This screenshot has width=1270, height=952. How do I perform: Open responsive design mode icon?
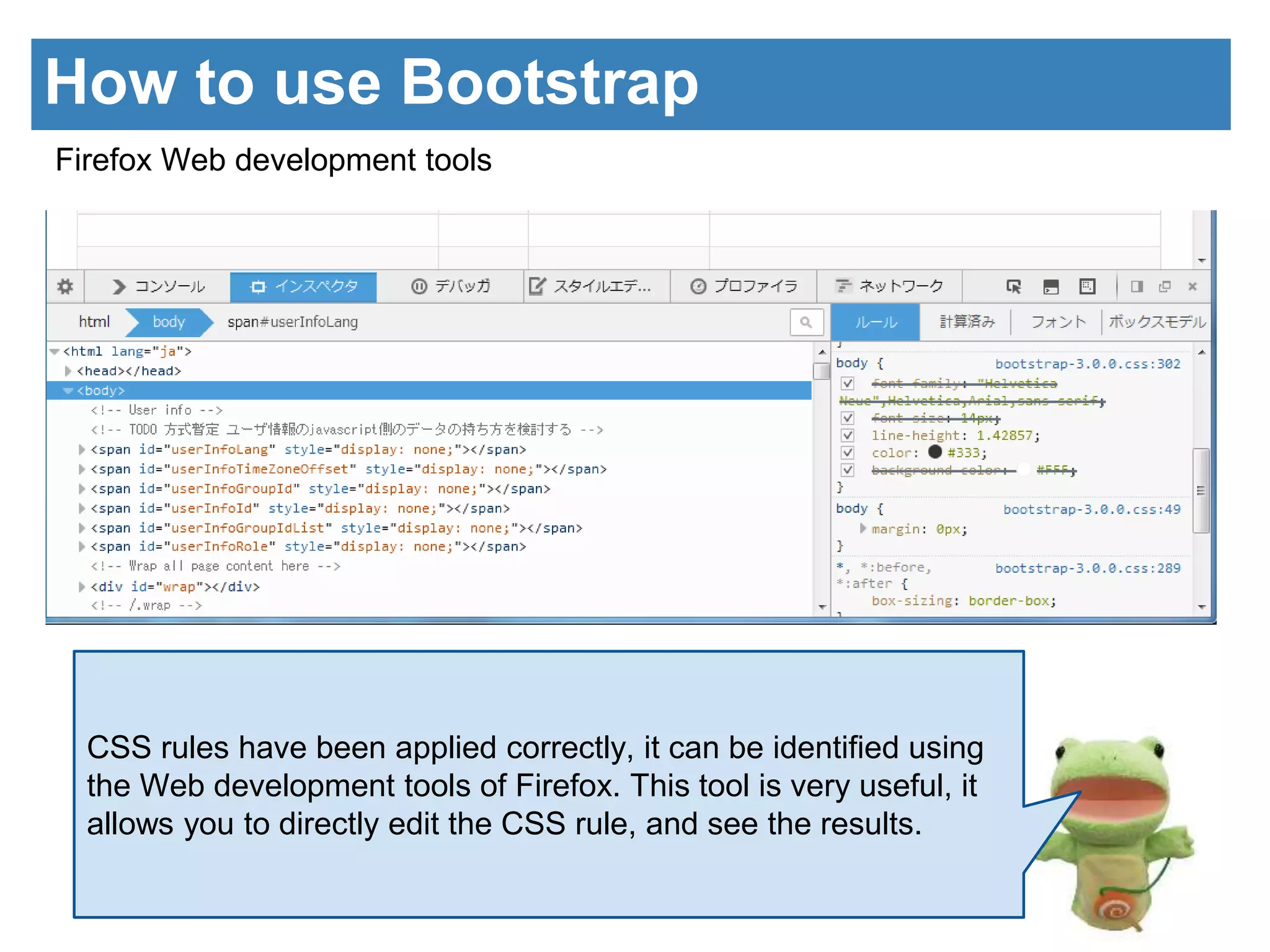click(1087, 286)
